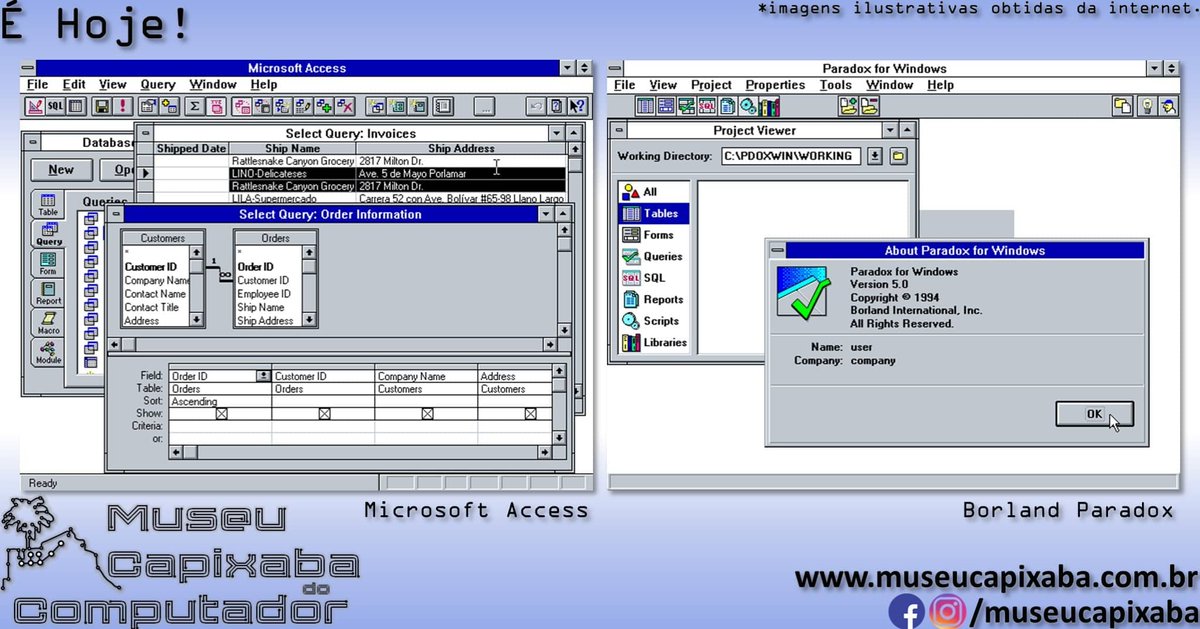
Task: Uncheck Show box for Address column
Action: coord(530,413)
